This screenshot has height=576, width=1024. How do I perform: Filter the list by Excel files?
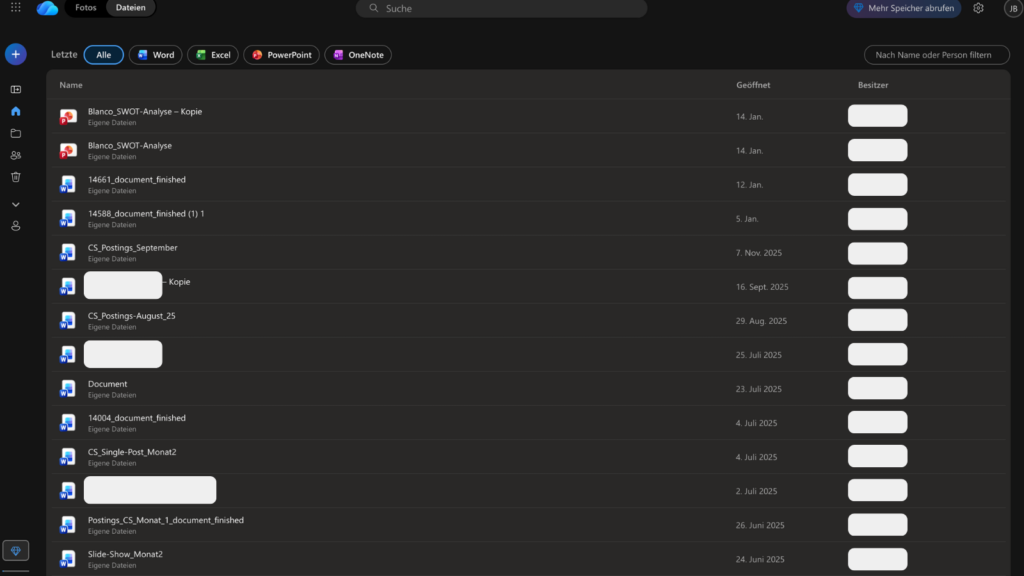[x=213, y=55]
